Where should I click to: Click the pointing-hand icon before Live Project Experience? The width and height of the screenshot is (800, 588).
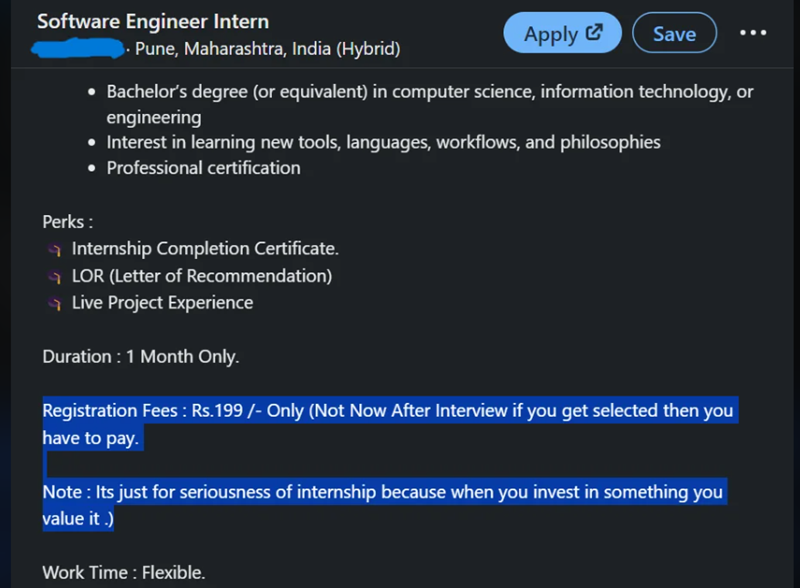(x=53, y=303)
